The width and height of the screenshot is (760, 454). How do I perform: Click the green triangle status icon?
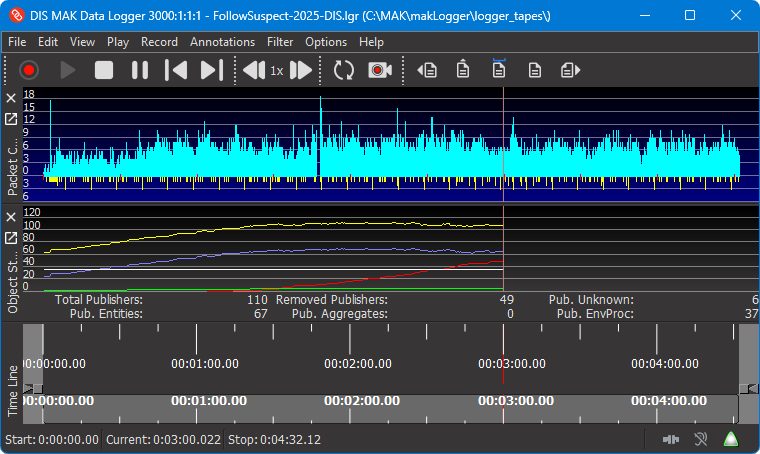pos(731,439)
